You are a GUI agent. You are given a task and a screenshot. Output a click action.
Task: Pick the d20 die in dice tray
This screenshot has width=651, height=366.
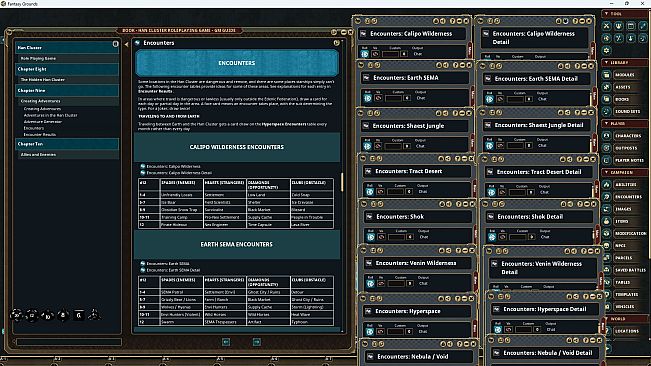17,315
